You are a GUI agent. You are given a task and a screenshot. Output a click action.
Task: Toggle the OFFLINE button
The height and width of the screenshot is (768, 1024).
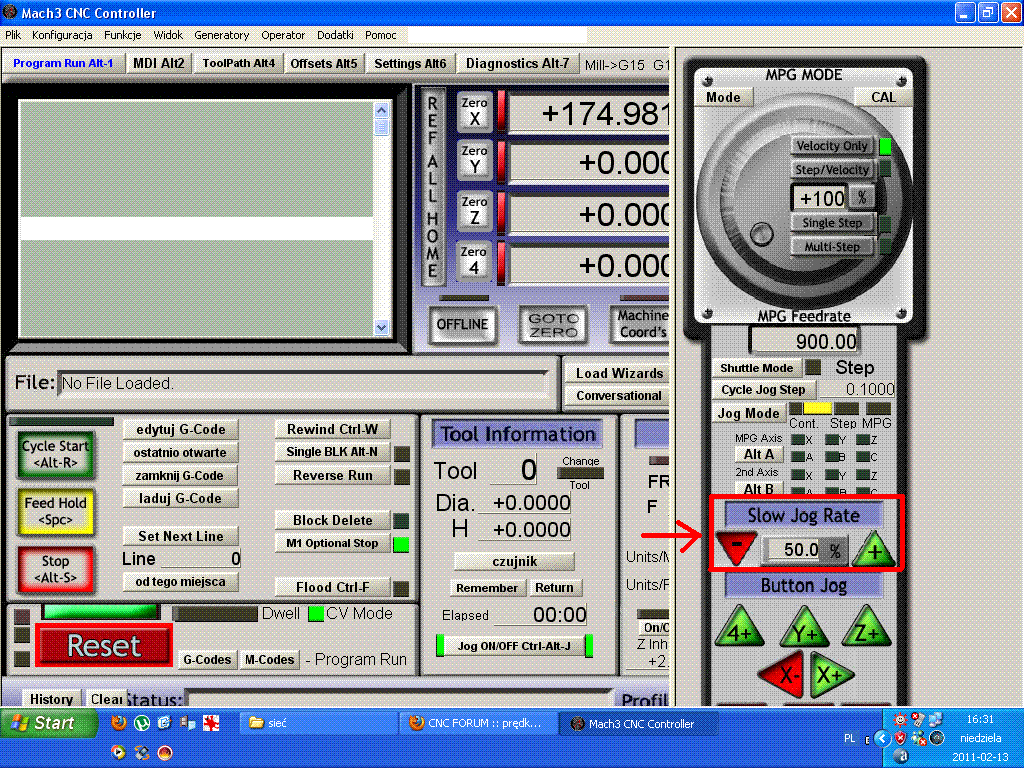(x=462, y=325)
